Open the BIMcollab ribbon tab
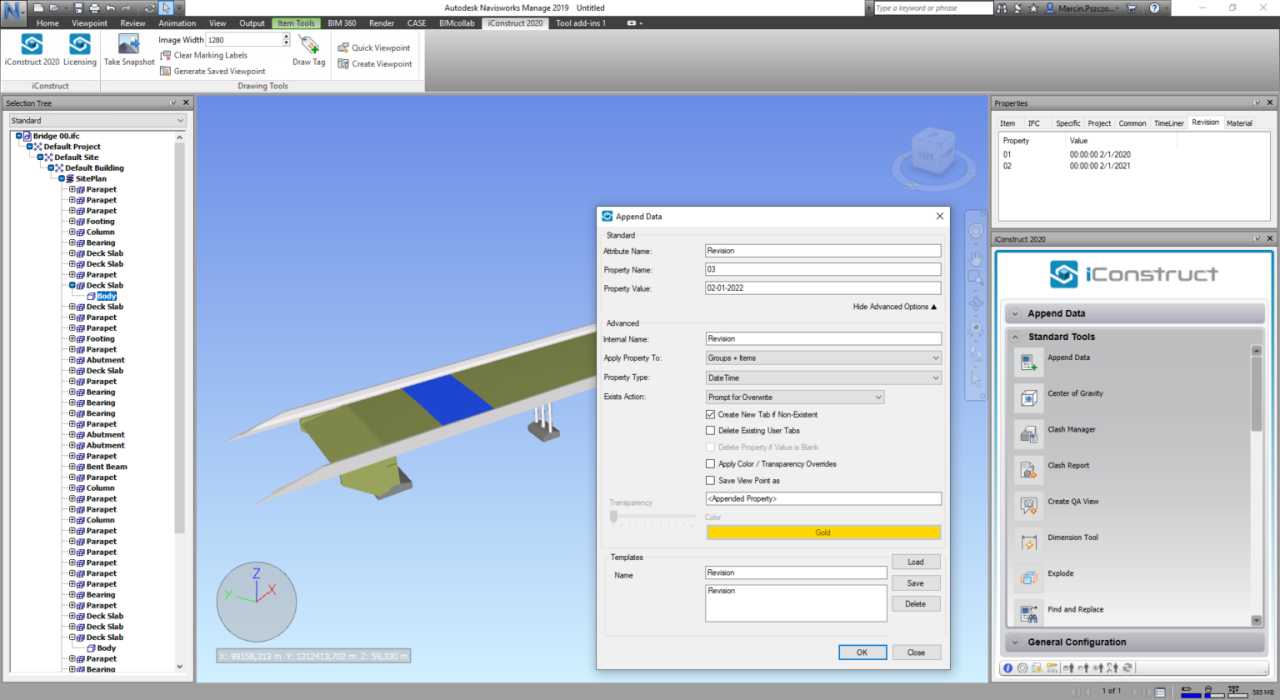 (455, 23)
